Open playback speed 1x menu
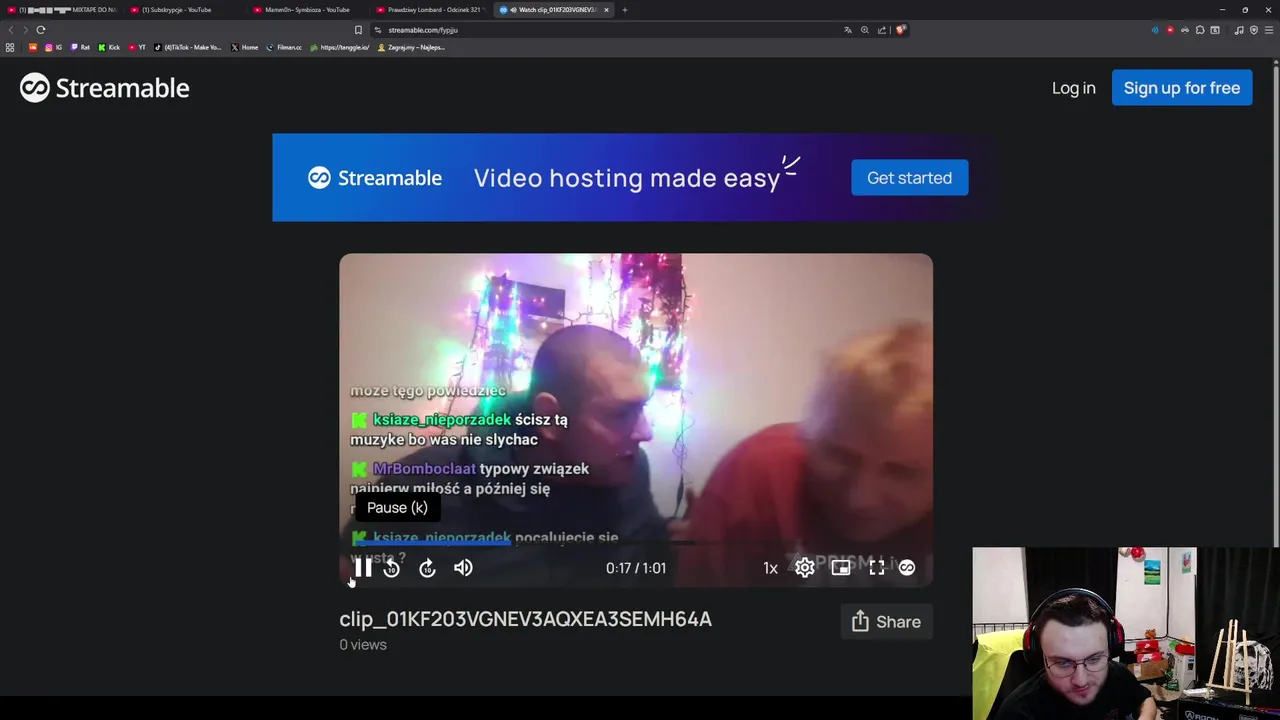The width and height of the screenshot is (1280, 720). tap(770, 568)
